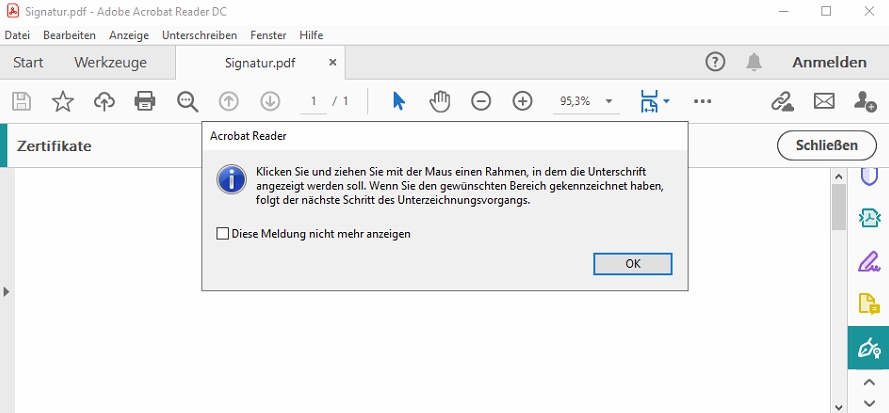Expand the left navigation pane arrow
This screenshot has width=889, height=413.
click(6, 292)
